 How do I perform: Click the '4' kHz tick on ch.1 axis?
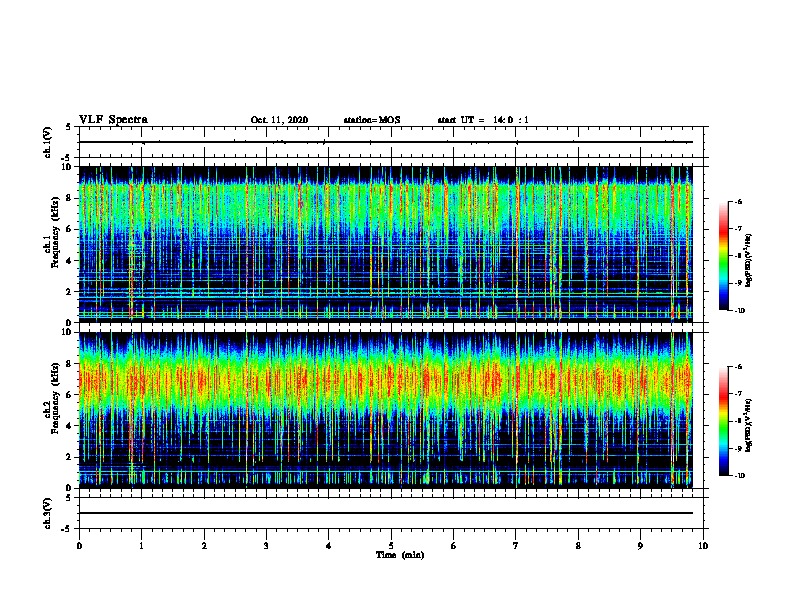pyautogui.click(x=70, y=261)
